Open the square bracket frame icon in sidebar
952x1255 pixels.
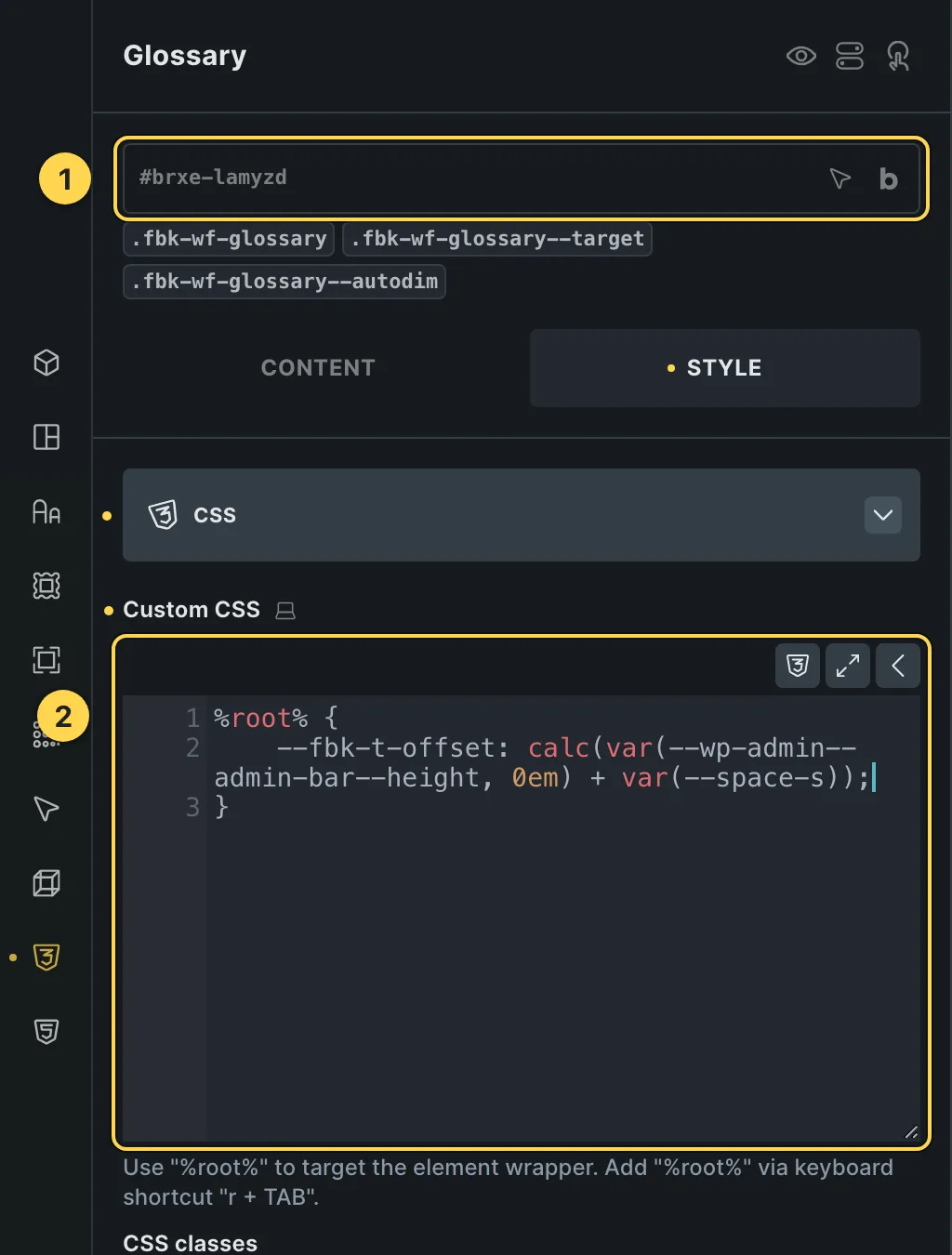pyautogui.click(x=46, y=660)
